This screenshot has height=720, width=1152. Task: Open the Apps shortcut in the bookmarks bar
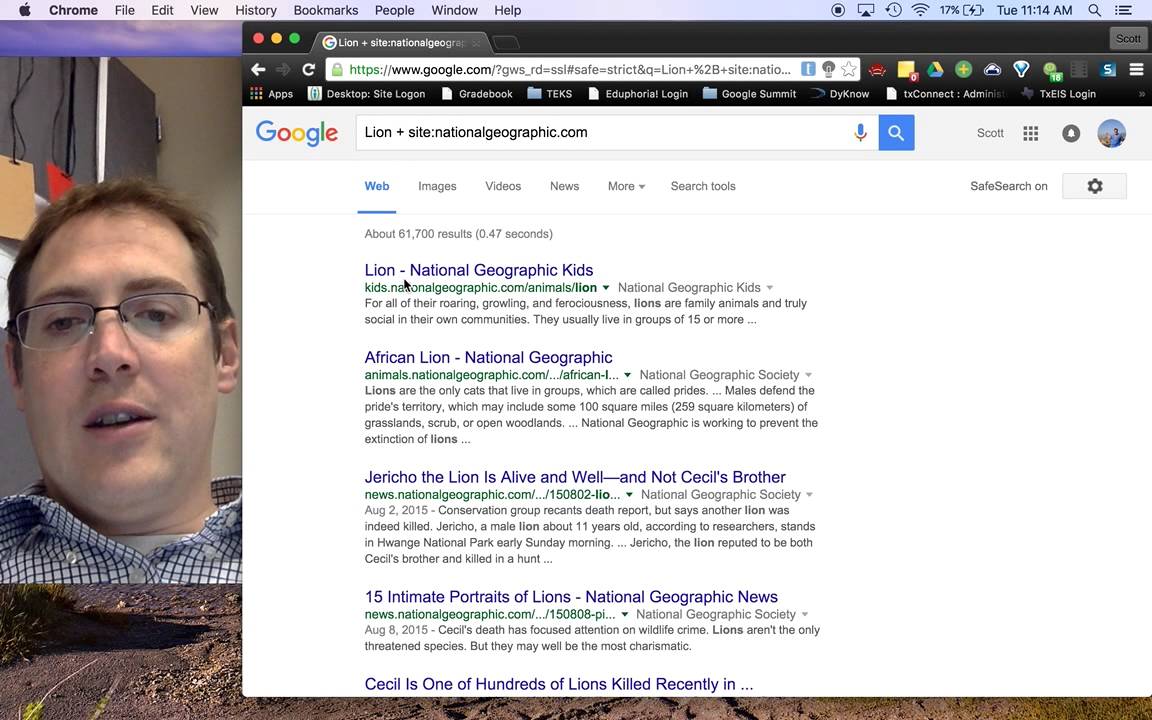(271, 93)
